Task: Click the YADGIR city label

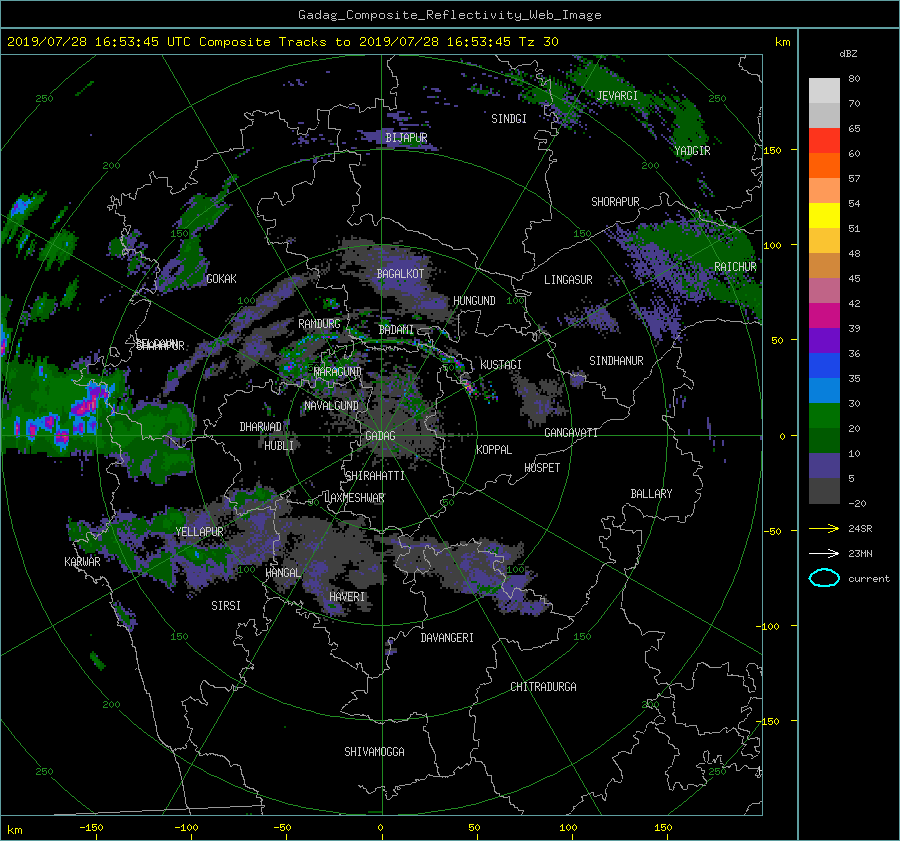Action: tap(692, 150)
